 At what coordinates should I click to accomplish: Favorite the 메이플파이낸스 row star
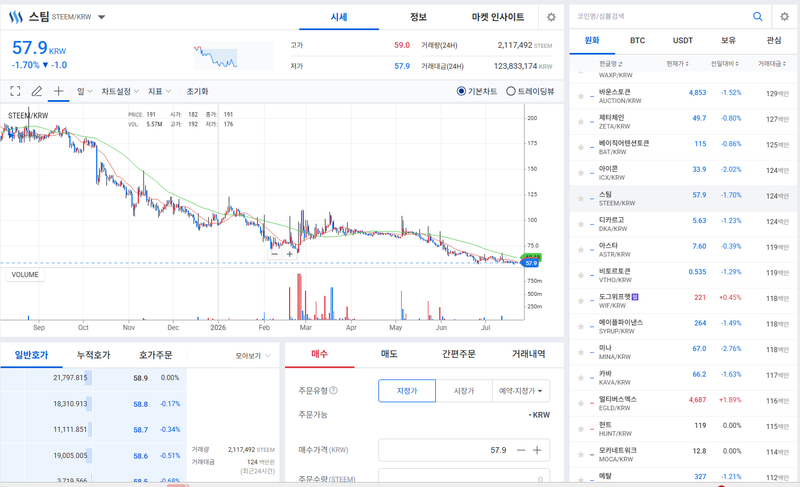581,326
